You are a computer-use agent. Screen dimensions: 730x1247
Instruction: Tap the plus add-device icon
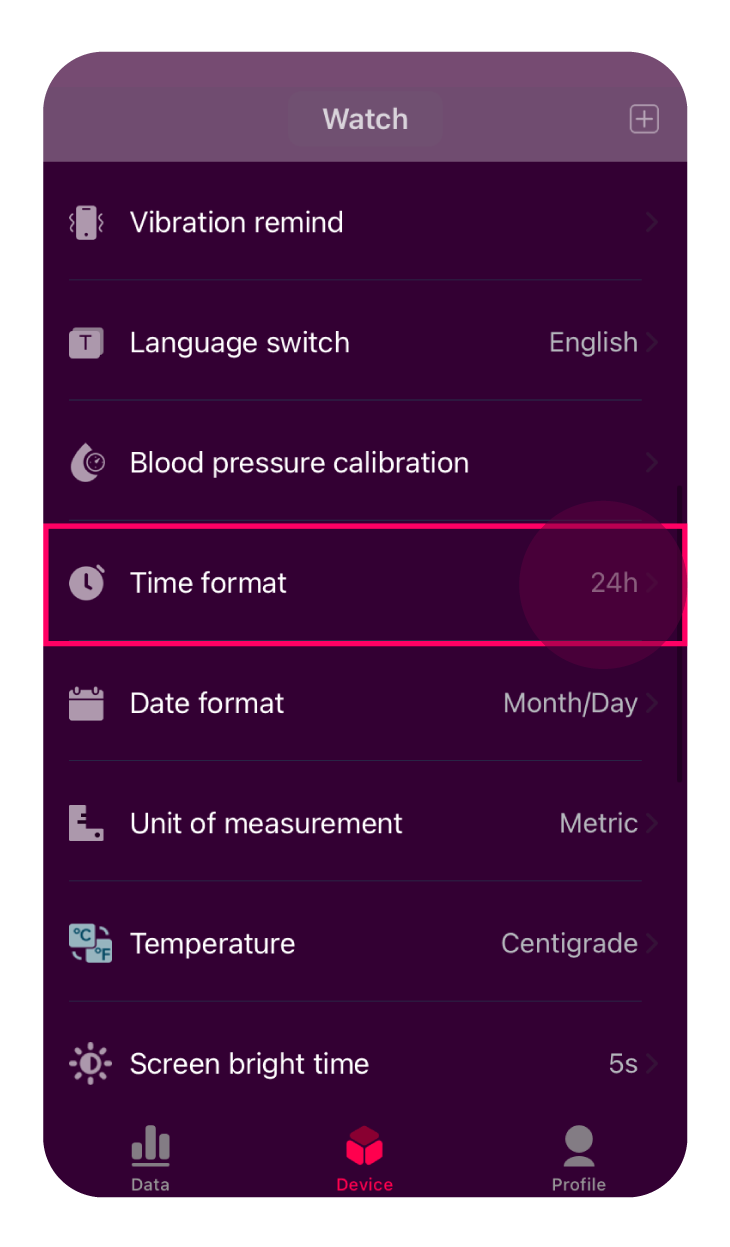644,120
